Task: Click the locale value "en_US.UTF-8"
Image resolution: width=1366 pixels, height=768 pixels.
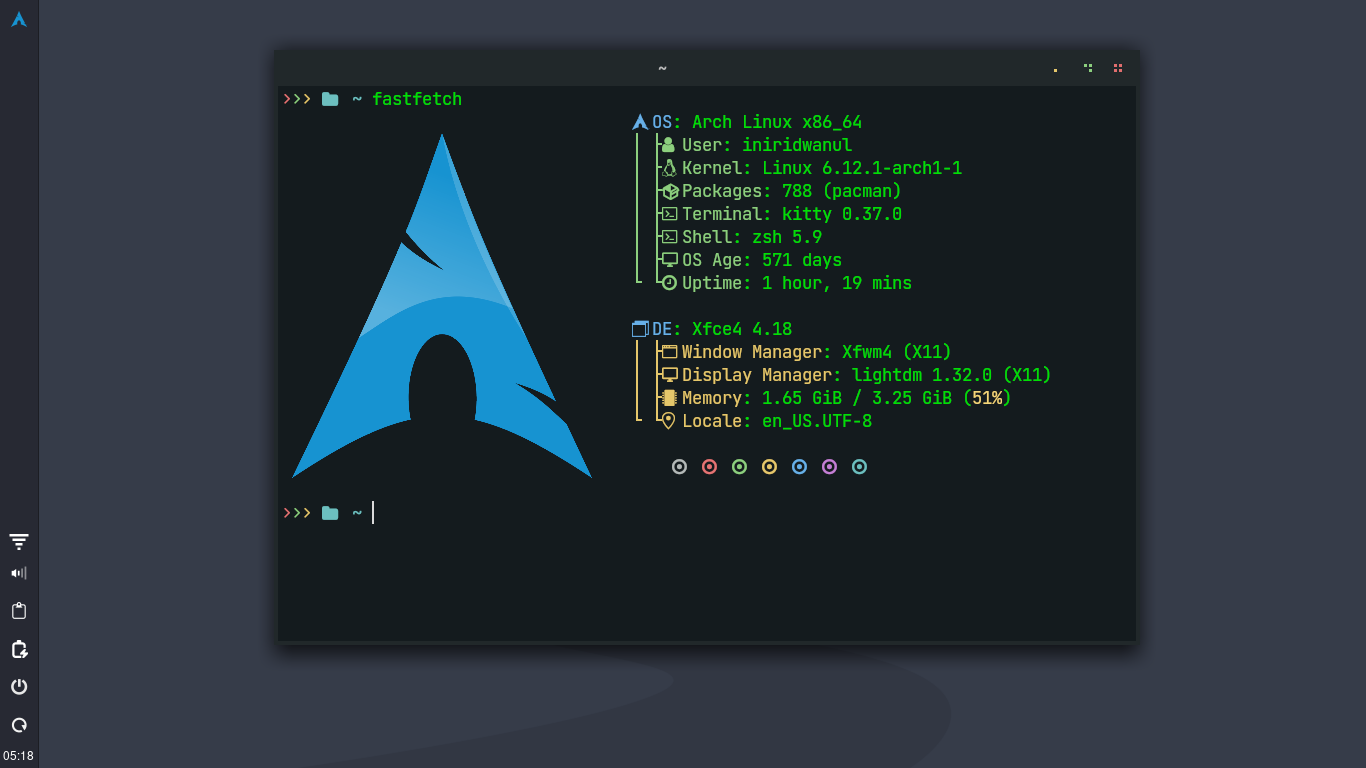Action: 817,421
